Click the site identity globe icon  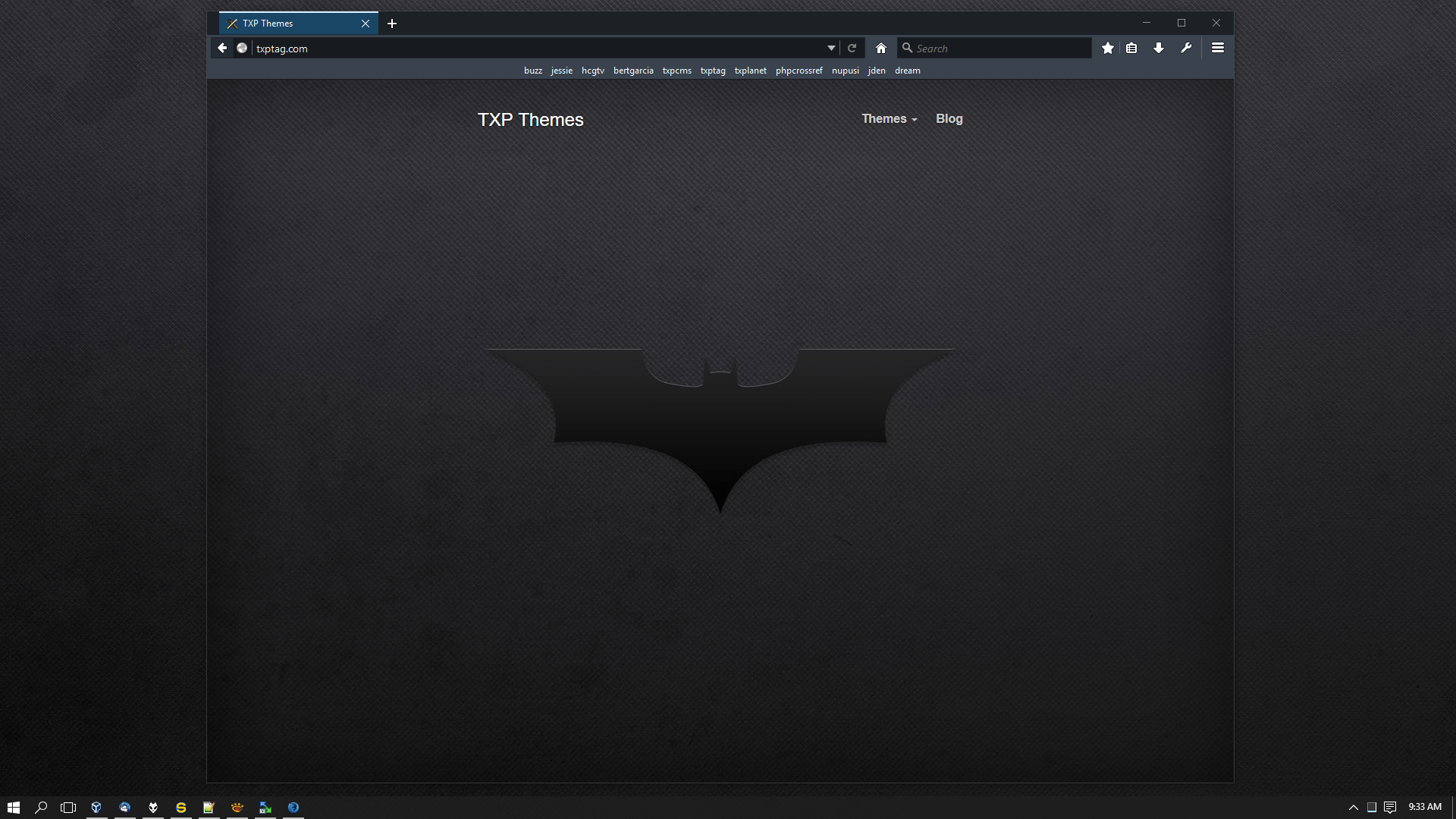click(x=242, y=48)
